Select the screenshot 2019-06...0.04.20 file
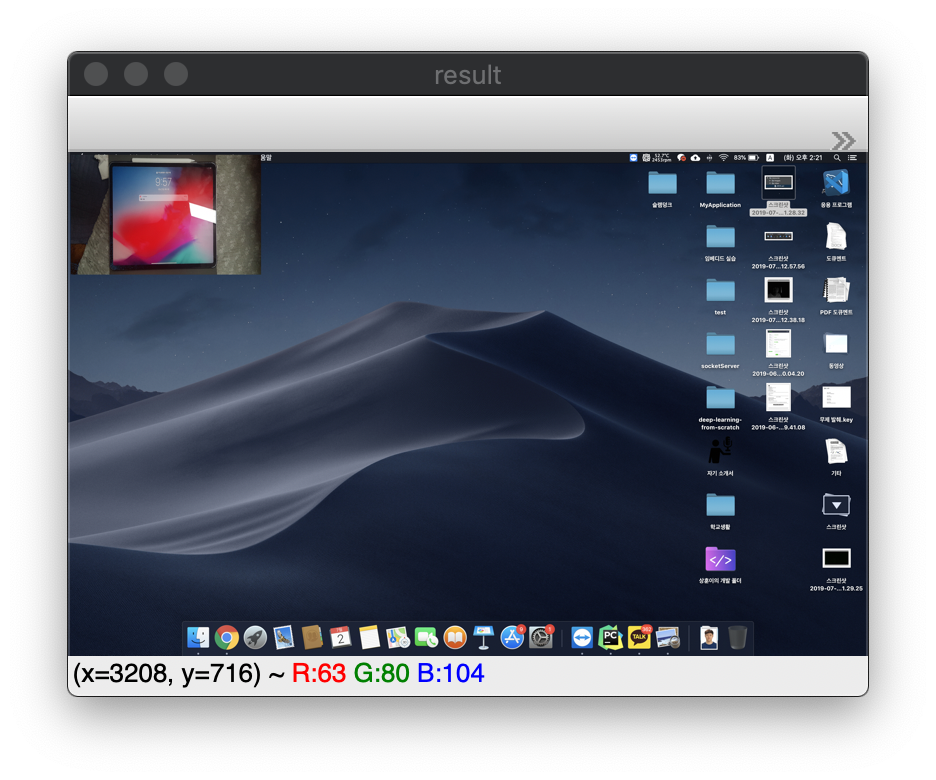The width and height of the screenshot is (936, 780). click(778, 353)
